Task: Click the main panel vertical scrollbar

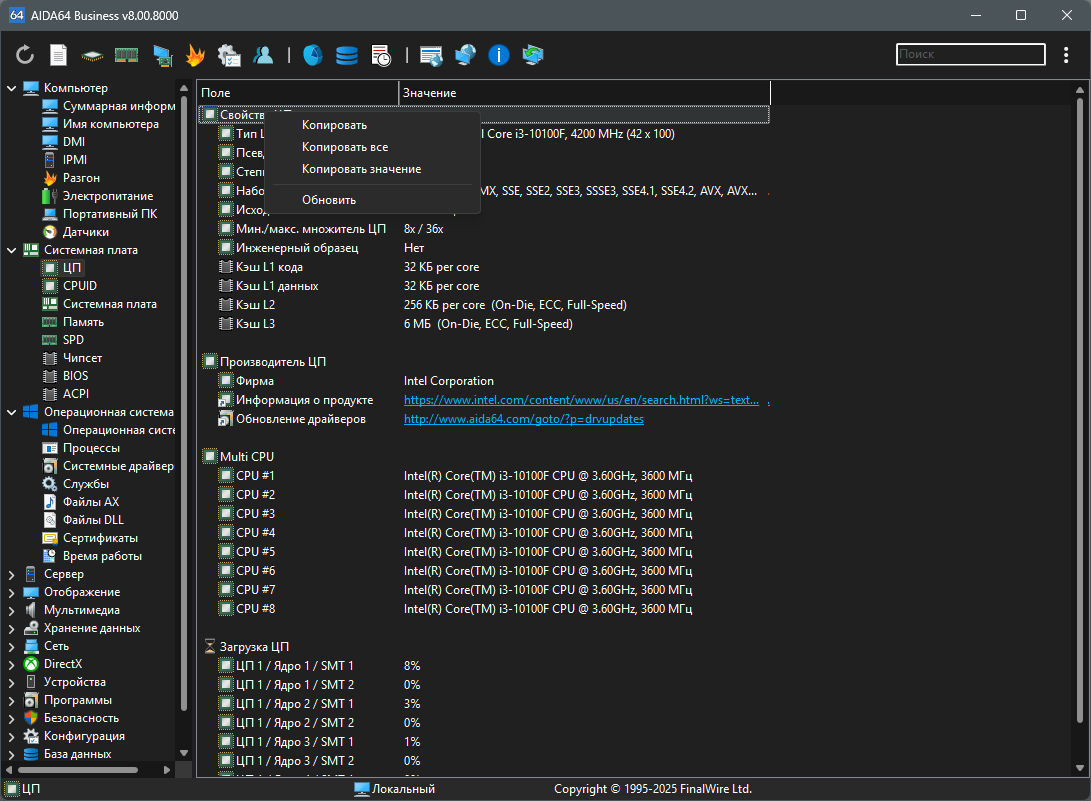Action: click(x=1080, y=411)
